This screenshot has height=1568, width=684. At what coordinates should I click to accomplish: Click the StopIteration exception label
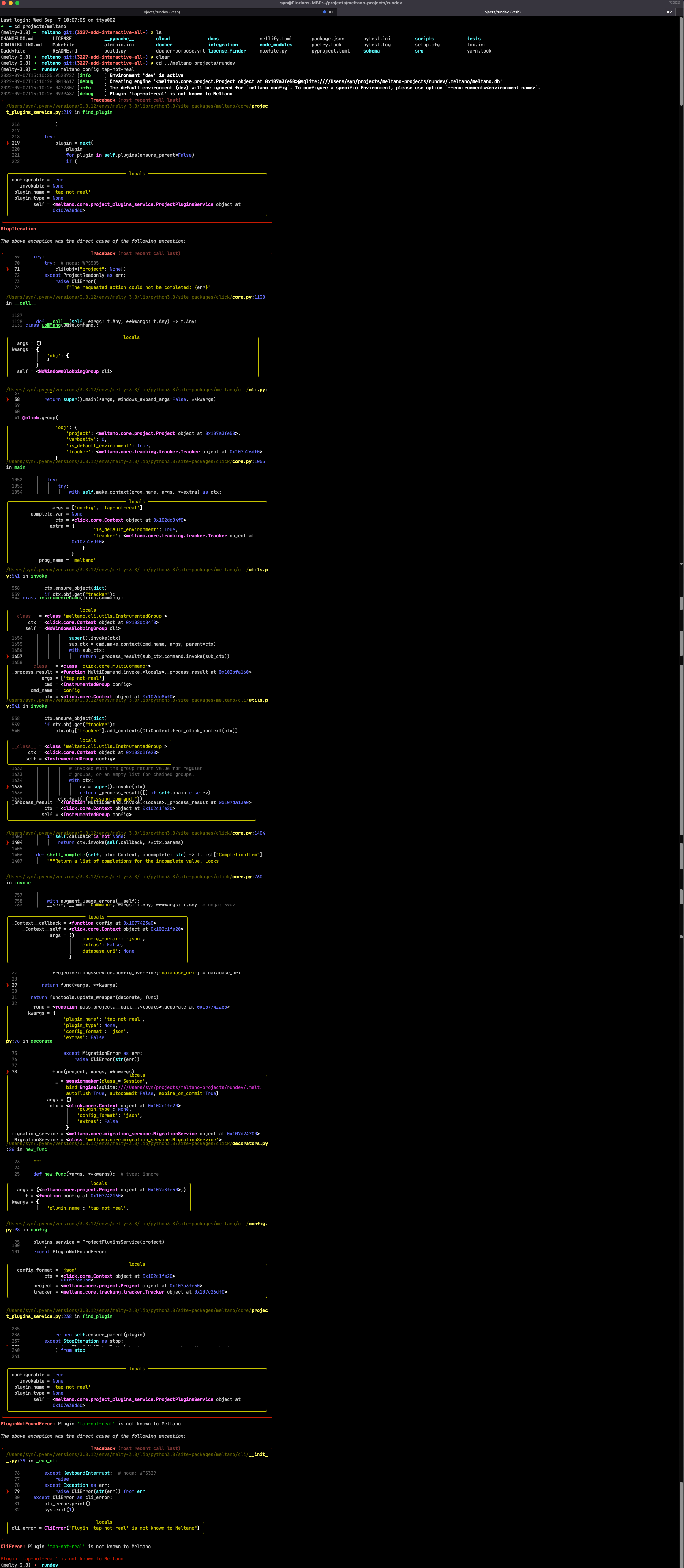tap(19, 229)
